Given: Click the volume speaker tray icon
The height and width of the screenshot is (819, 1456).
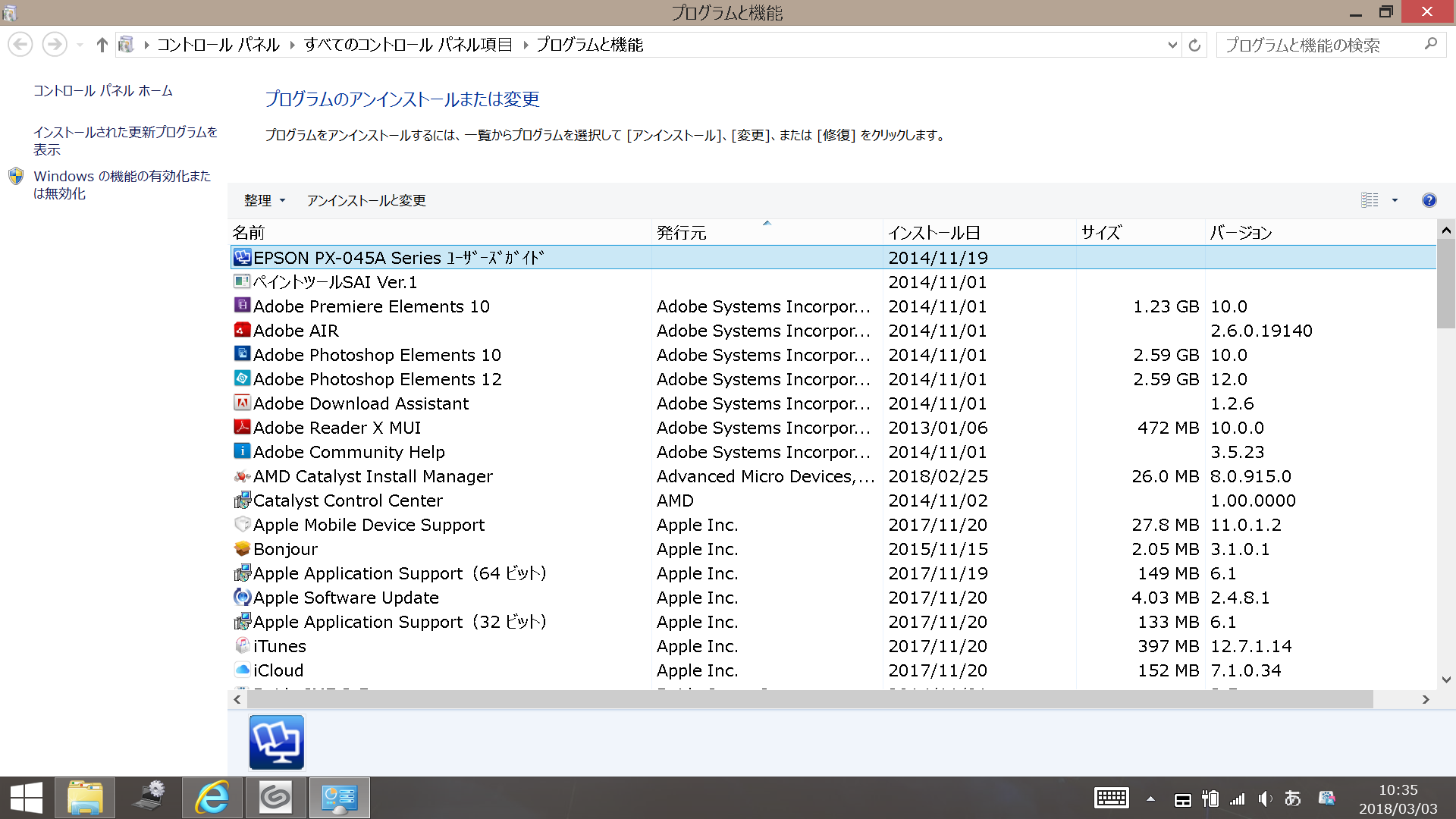Looking at the screenshot, I should pos(1264,799).
